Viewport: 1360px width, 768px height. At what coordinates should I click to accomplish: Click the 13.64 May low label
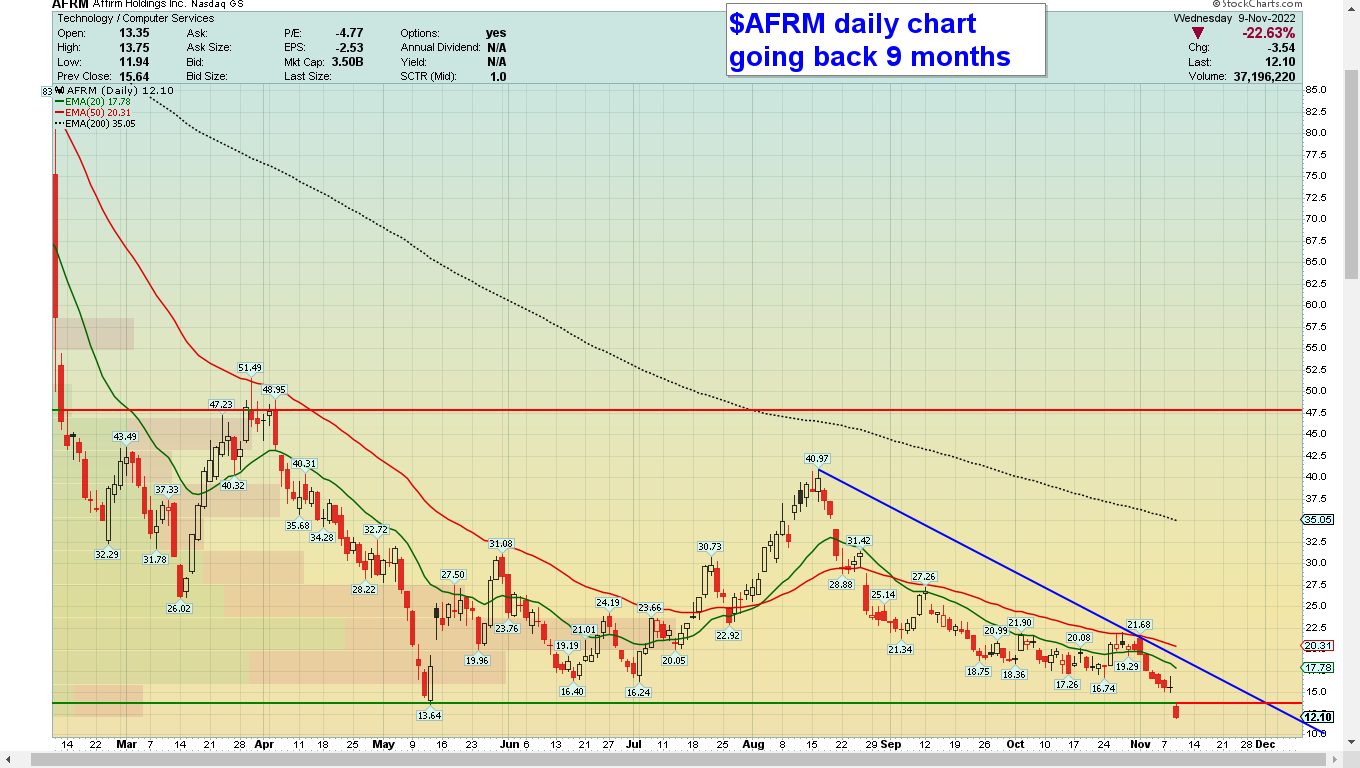(429, 715)
